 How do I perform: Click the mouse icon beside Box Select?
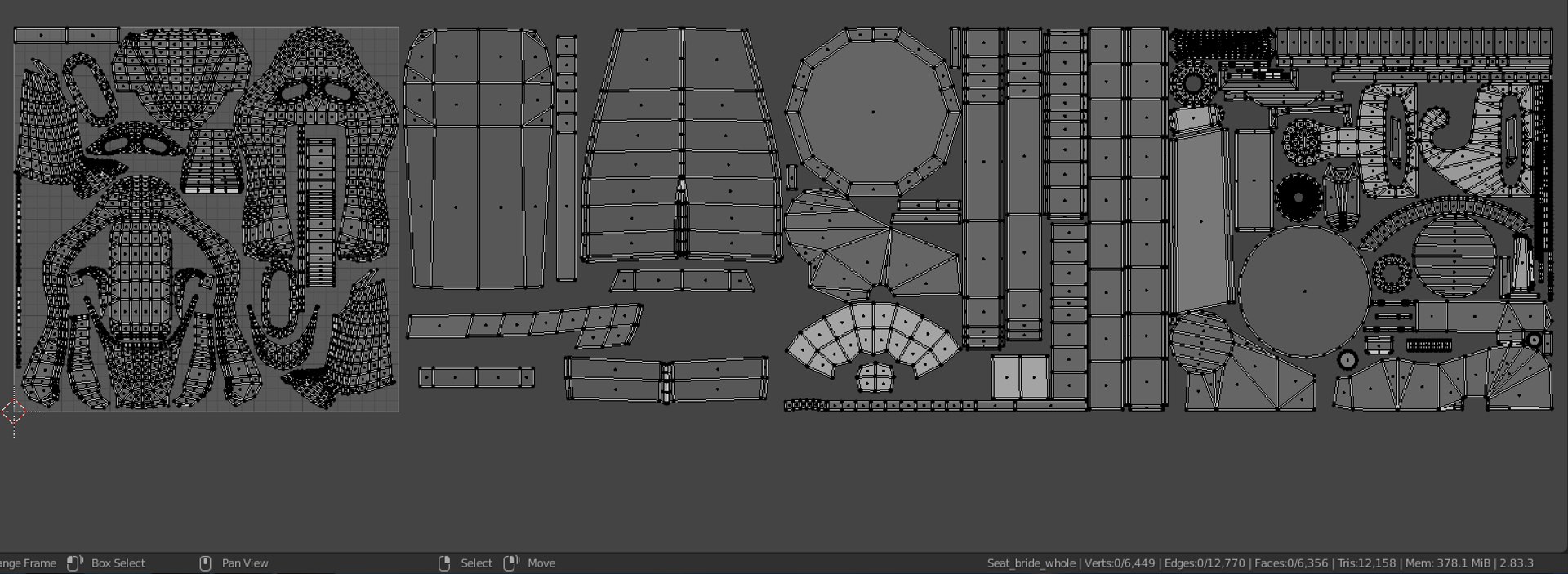click(x=75, y=563)
